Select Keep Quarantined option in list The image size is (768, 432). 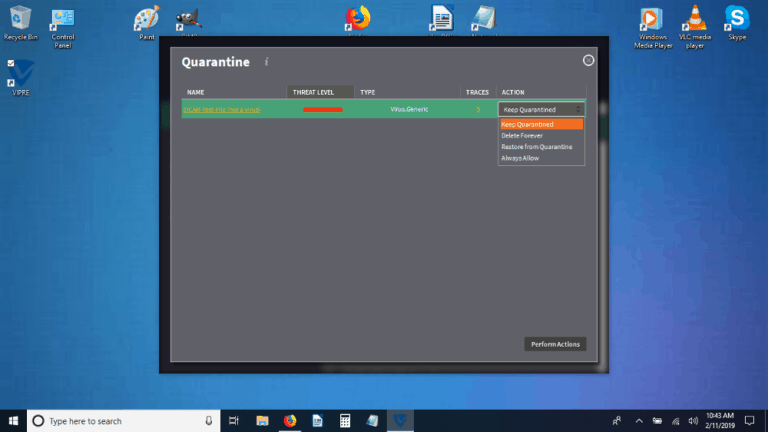pyautogui.click(x=541, y=124)
